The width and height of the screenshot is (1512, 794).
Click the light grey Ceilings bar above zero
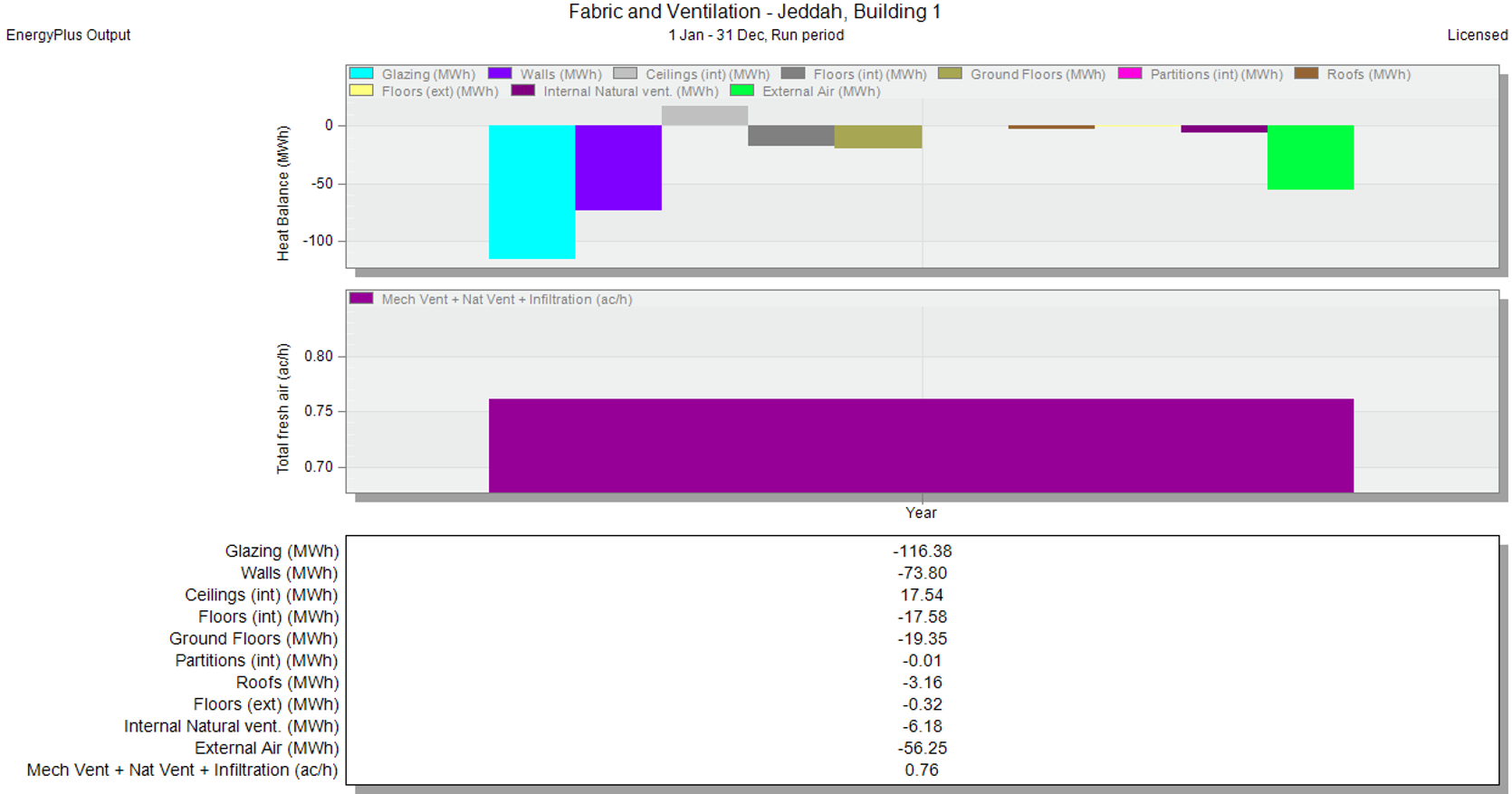(704, 116)
